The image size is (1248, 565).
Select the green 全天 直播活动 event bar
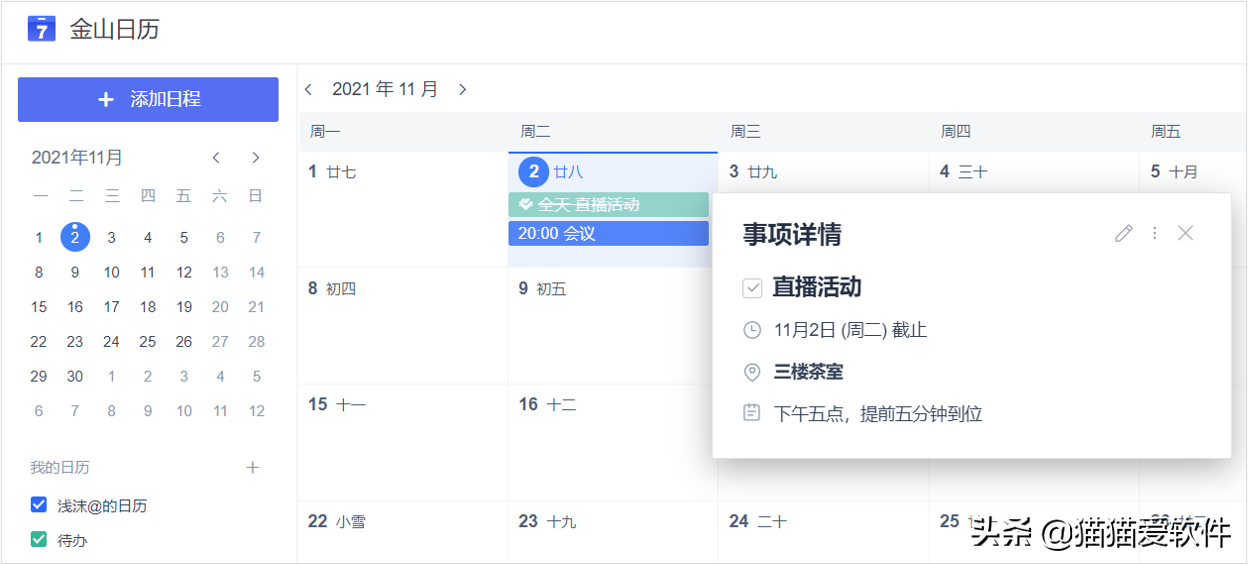tap(608, 205)
